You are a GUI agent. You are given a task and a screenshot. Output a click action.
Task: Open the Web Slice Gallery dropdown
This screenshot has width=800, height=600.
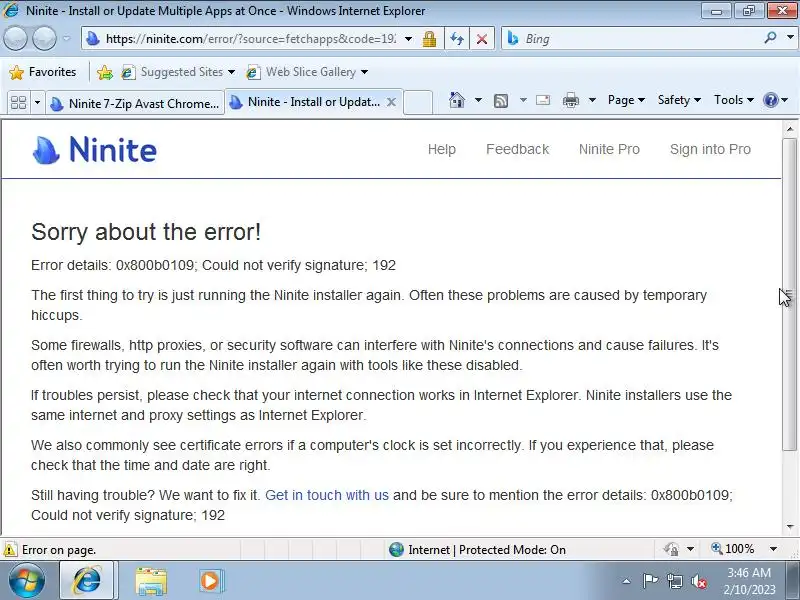307,72
